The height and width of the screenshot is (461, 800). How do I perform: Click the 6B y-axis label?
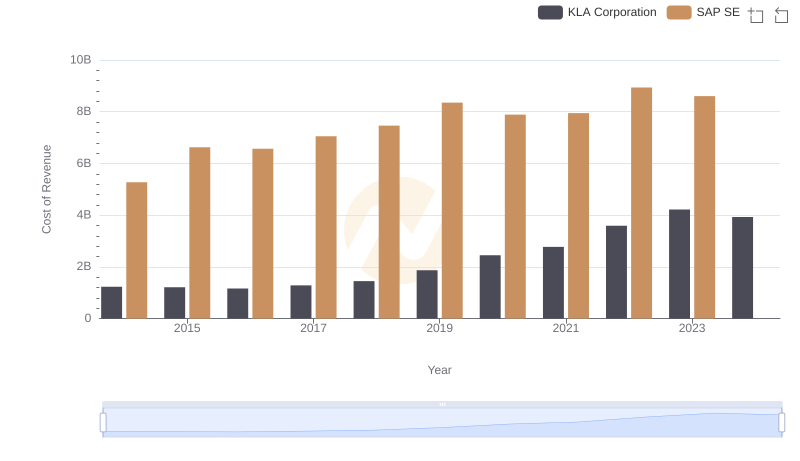click(x=84, y=163)
